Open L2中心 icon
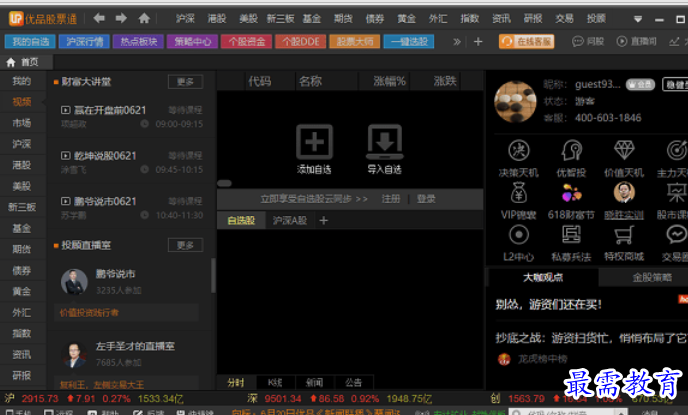Viewport: 688px width, 415px height. click(519, 235)
